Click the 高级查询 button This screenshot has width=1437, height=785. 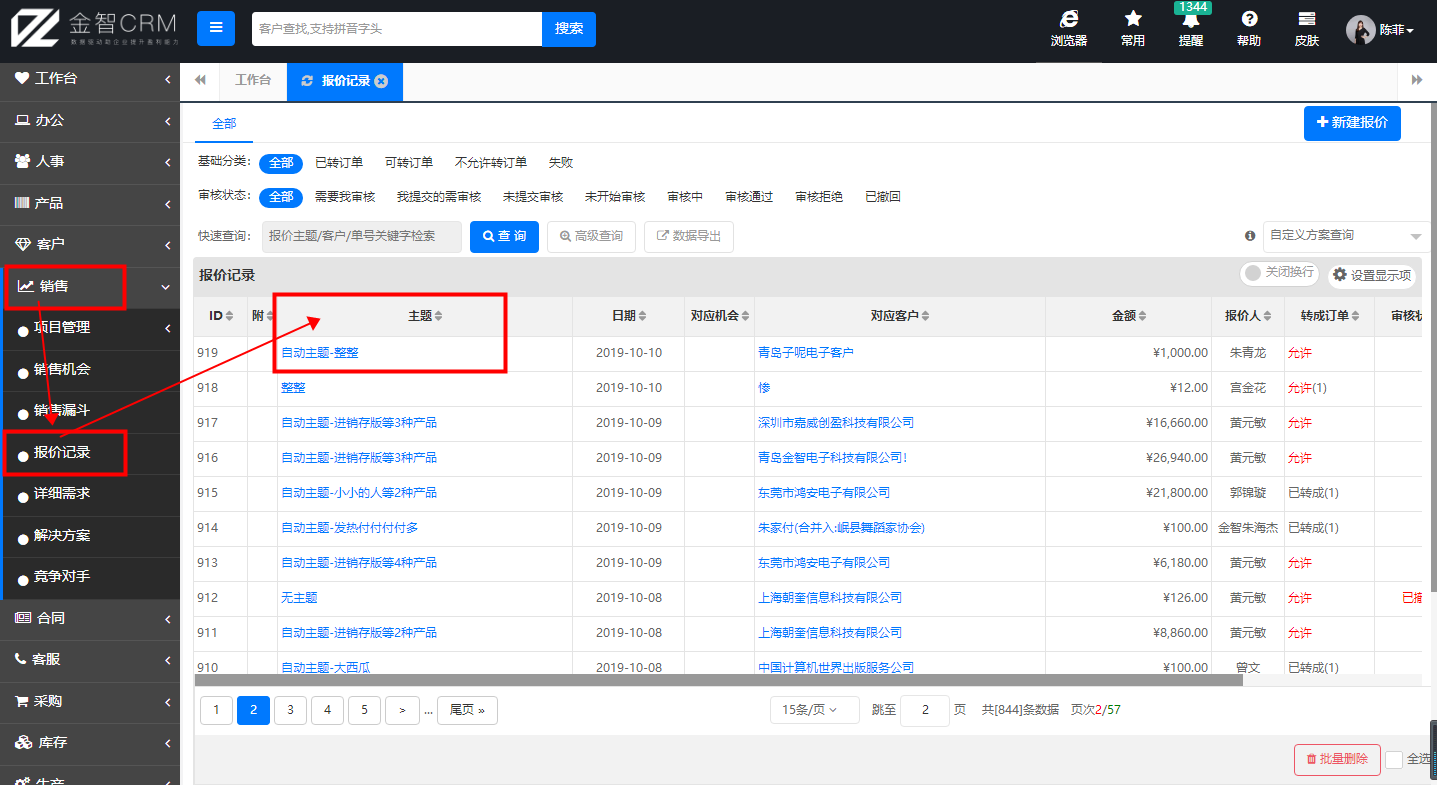pos(591,237)
